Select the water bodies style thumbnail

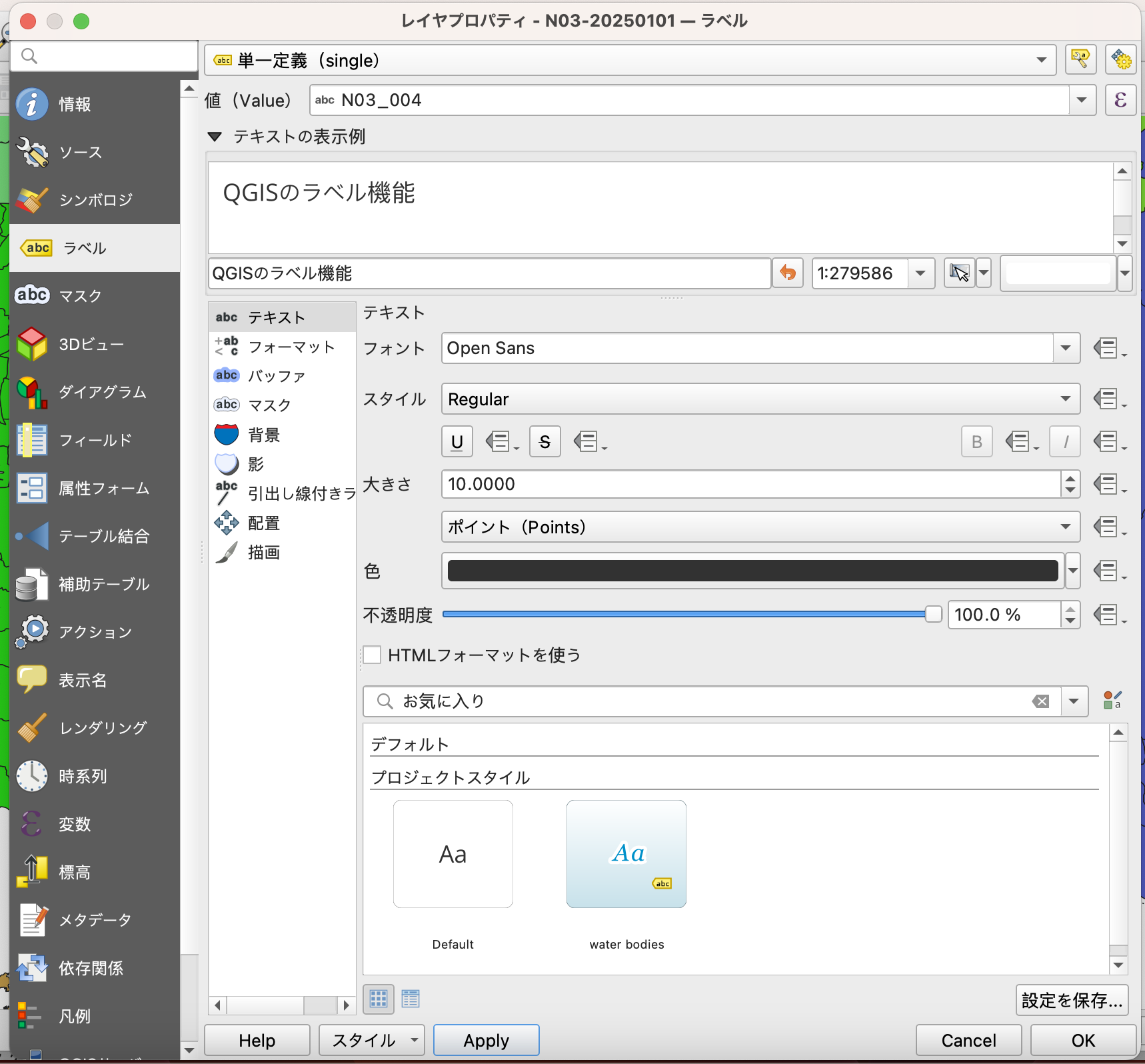tap(626, 854)
